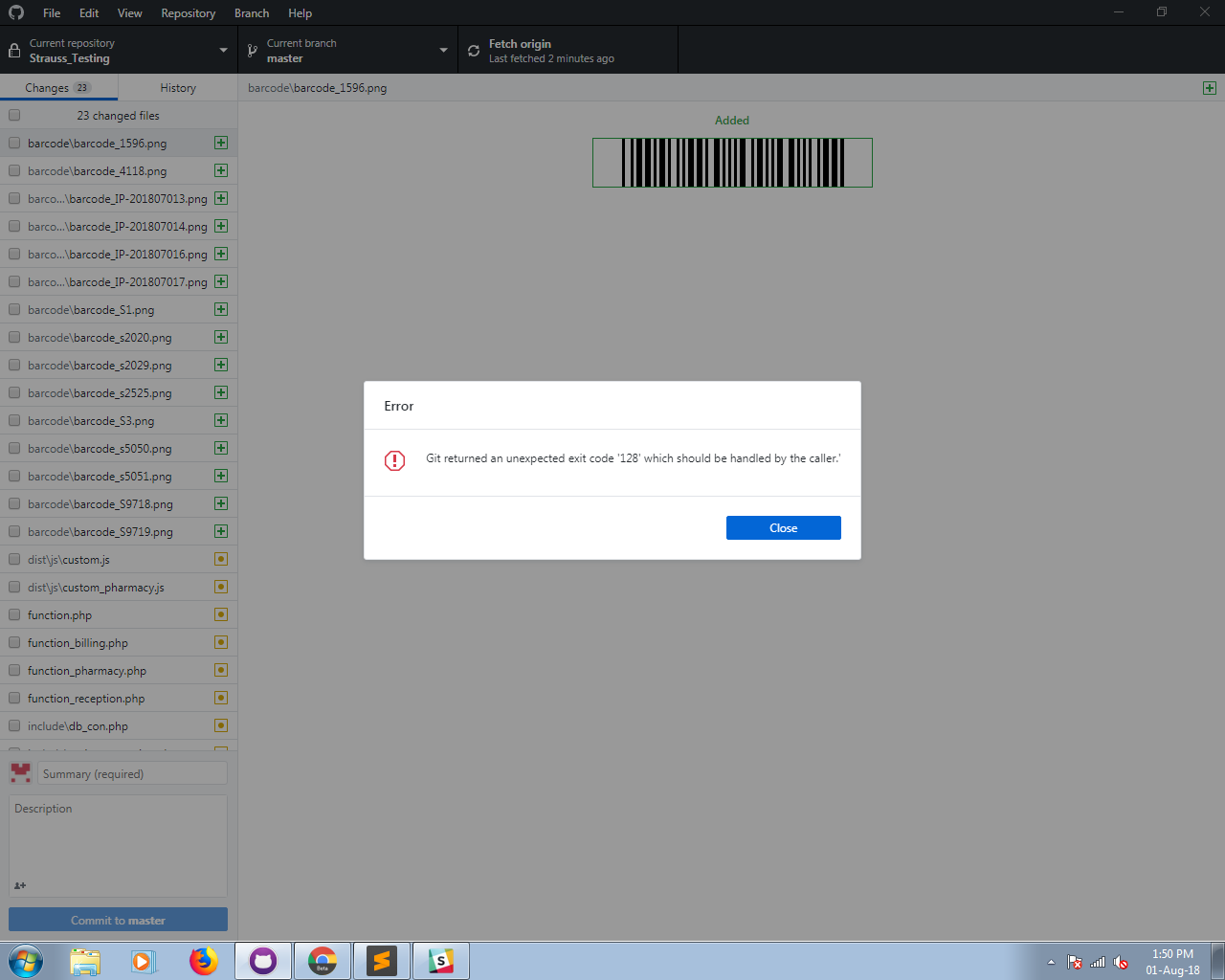The image size is (1225, 980).
Task: Open diff options via the plus icon above the diff
Action: (x=1210, y=87)
